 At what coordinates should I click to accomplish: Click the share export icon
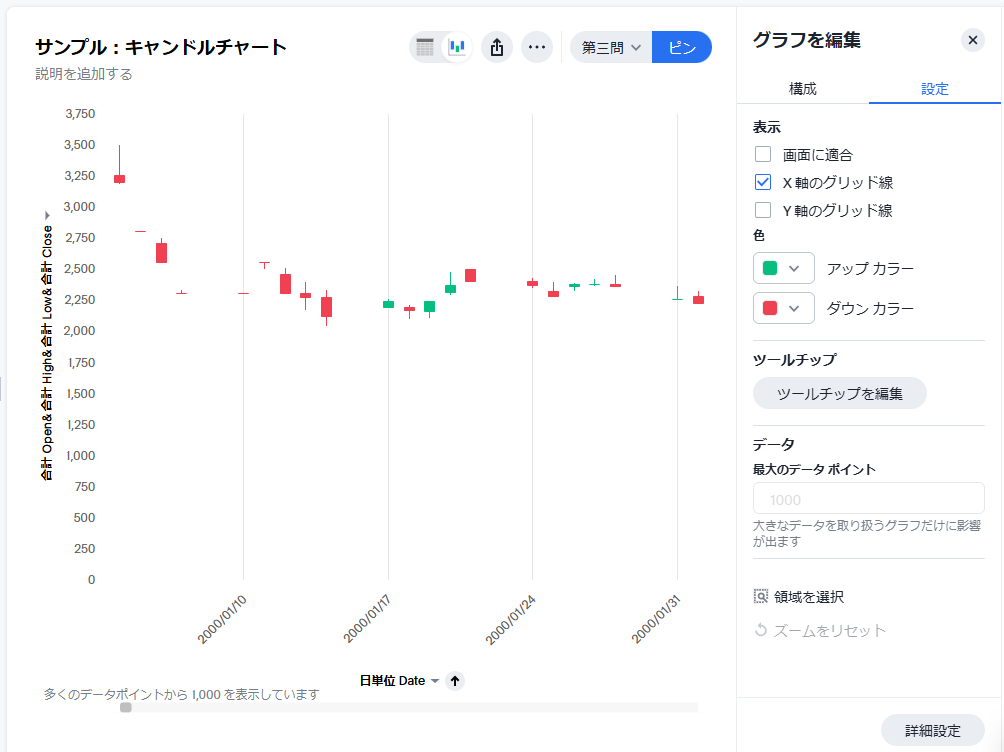point(497,47)
